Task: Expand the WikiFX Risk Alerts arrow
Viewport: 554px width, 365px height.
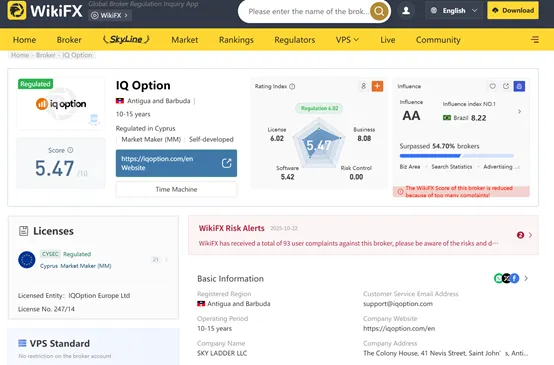Action: point(530,235)
